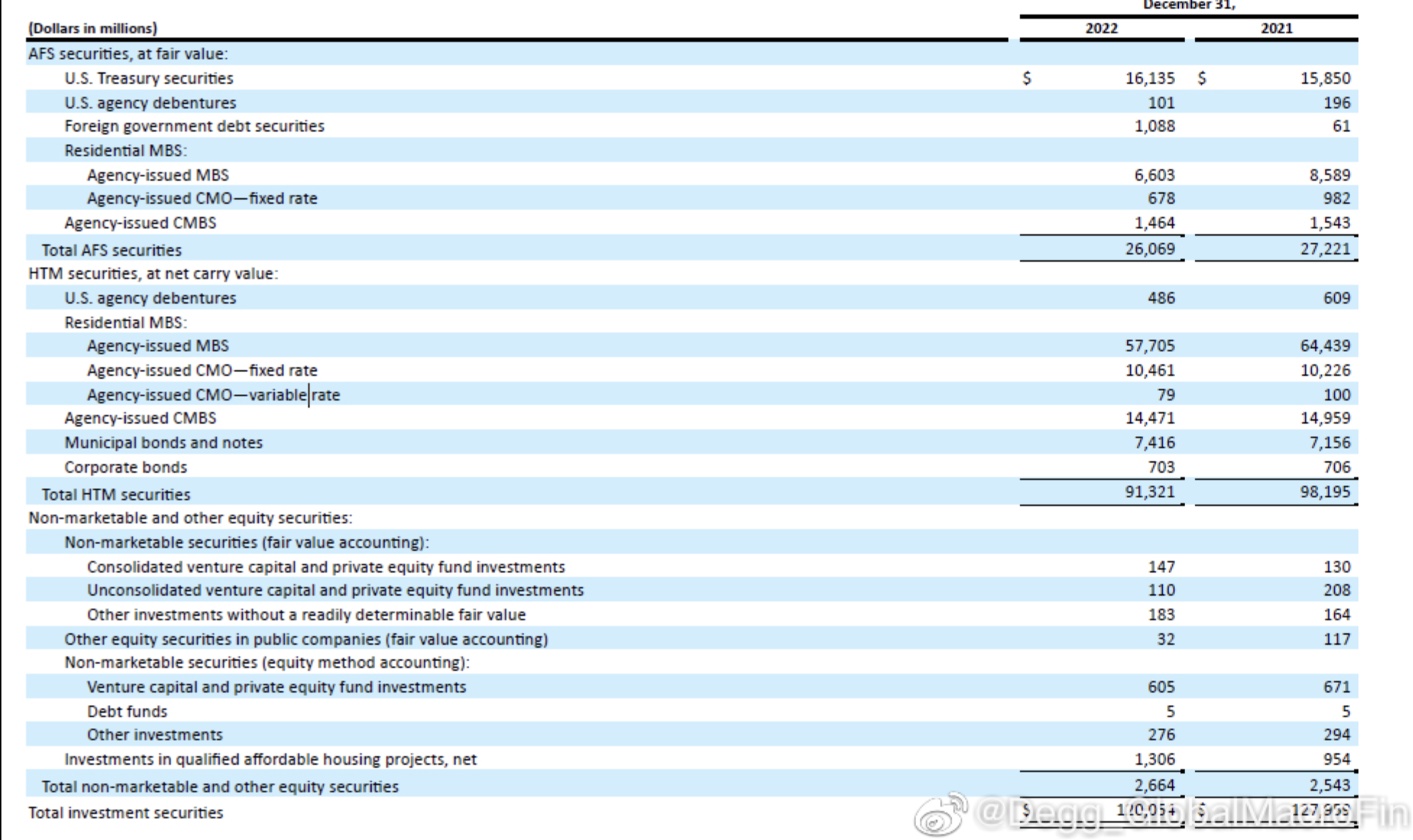This screenshot has height=840, width=1413.
Task: Click the 2022 column header
Action: click(1101, 28)
